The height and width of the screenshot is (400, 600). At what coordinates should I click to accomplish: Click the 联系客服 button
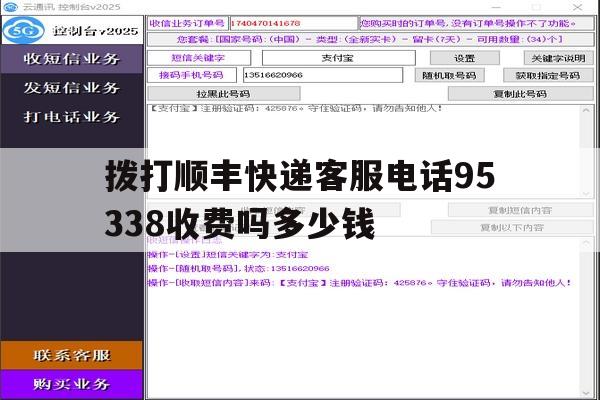click(72, 355)
